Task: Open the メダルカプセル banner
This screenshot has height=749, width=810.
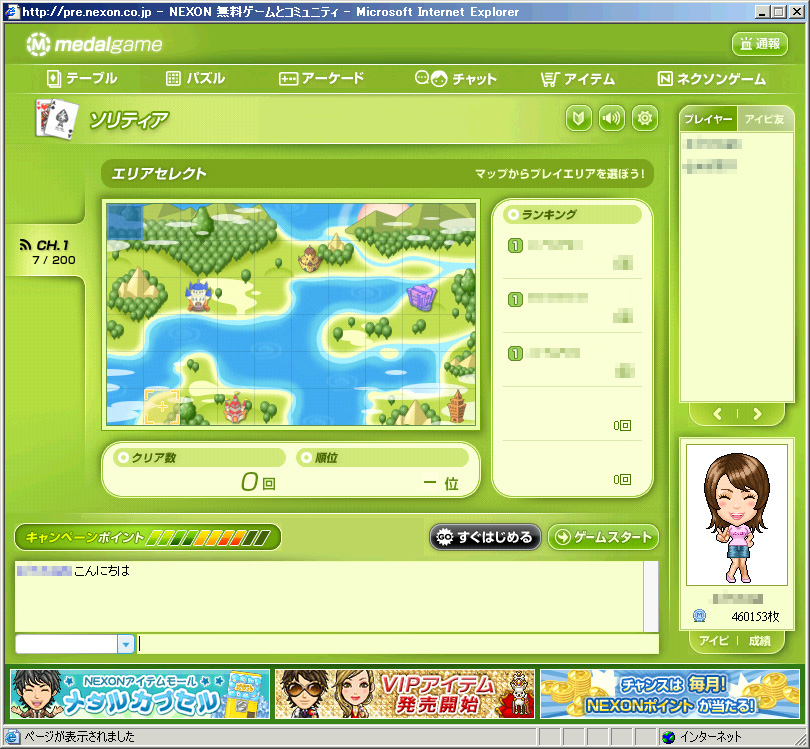Action: 140,694
